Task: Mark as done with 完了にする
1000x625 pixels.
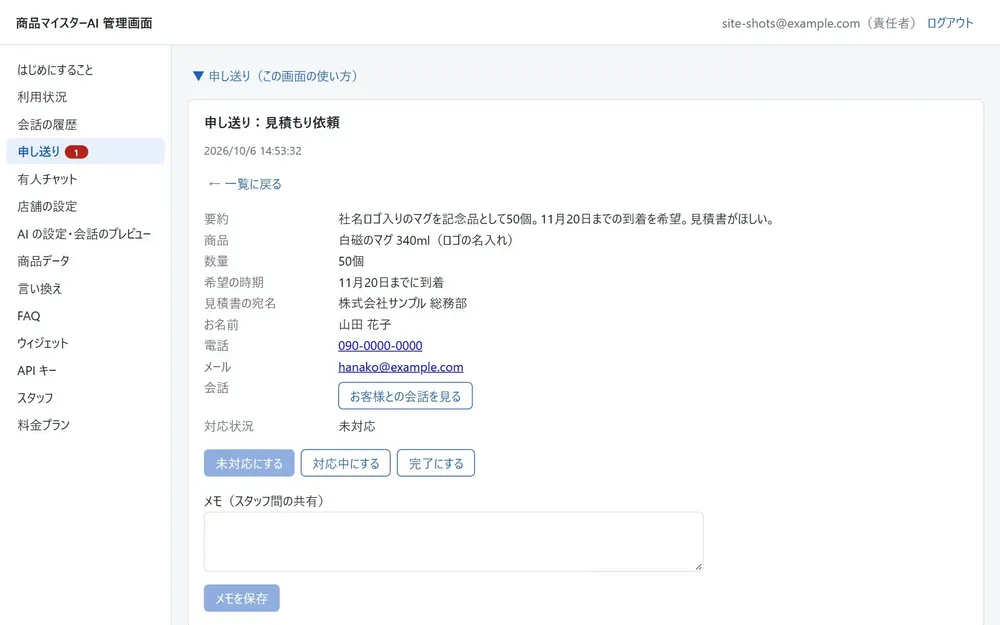Action: click(x=436, y=463)
